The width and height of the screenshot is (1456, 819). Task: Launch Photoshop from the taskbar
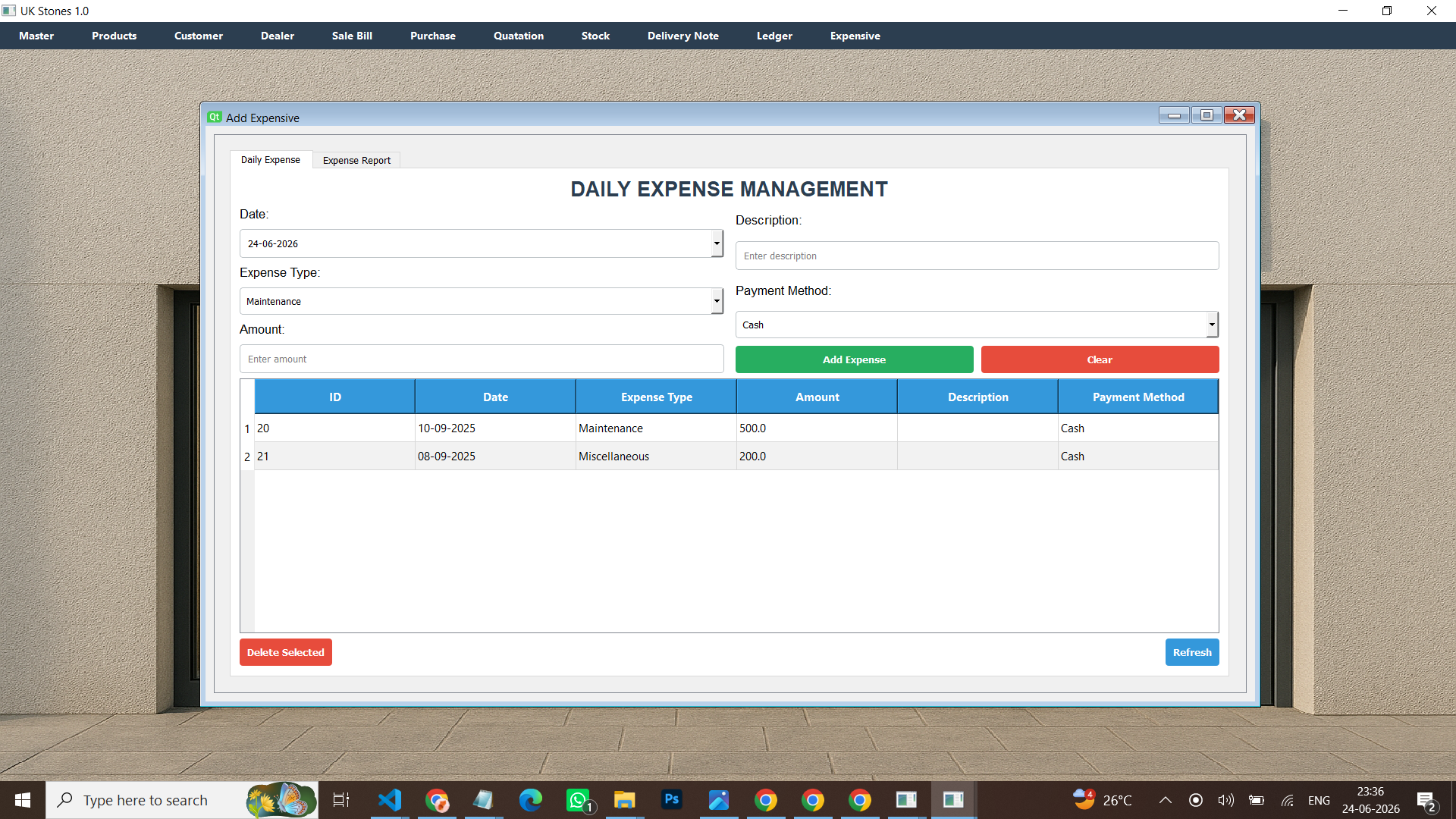click(672, 800)
